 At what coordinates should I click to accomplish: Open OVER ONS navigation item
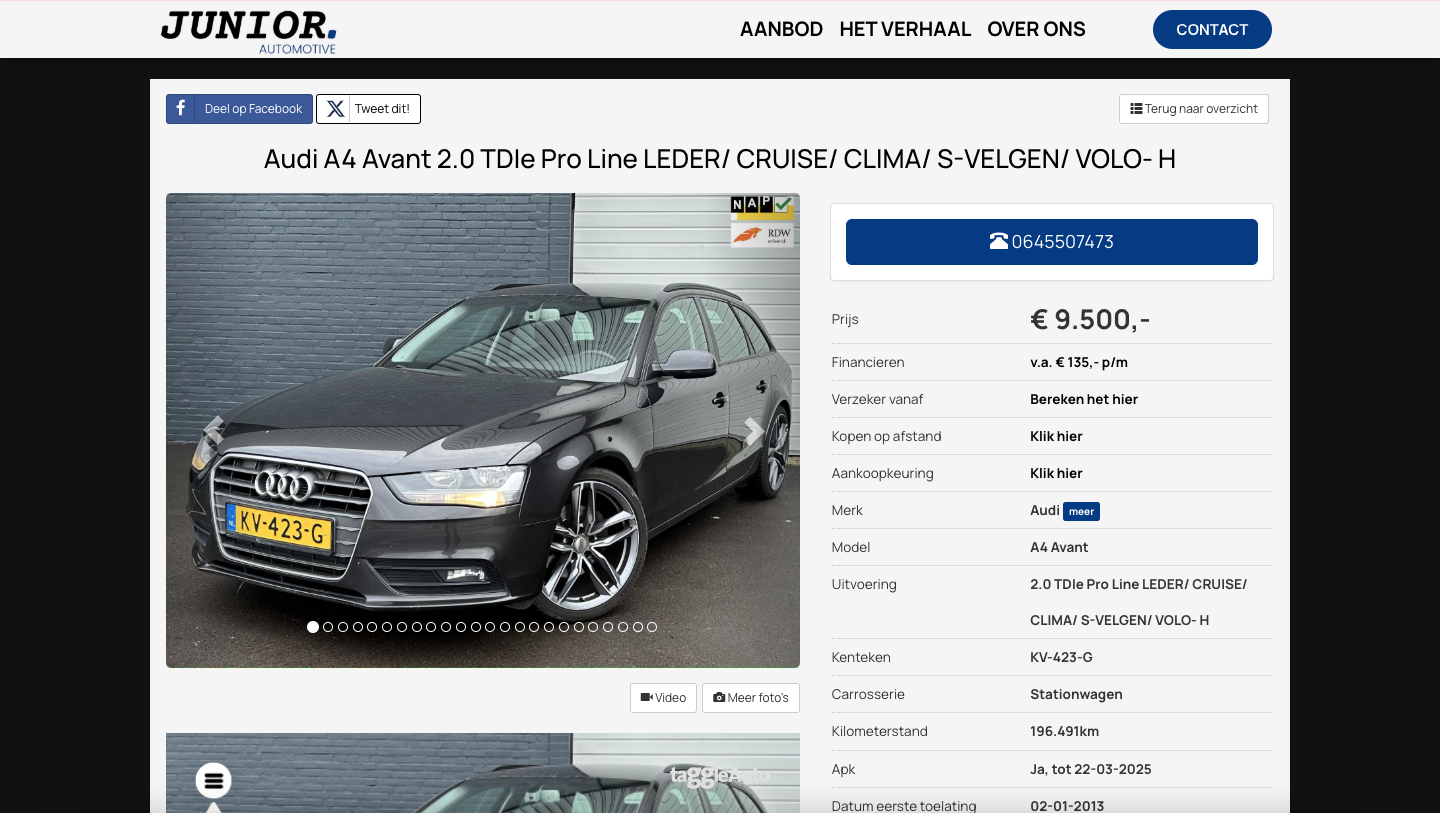1036,29
